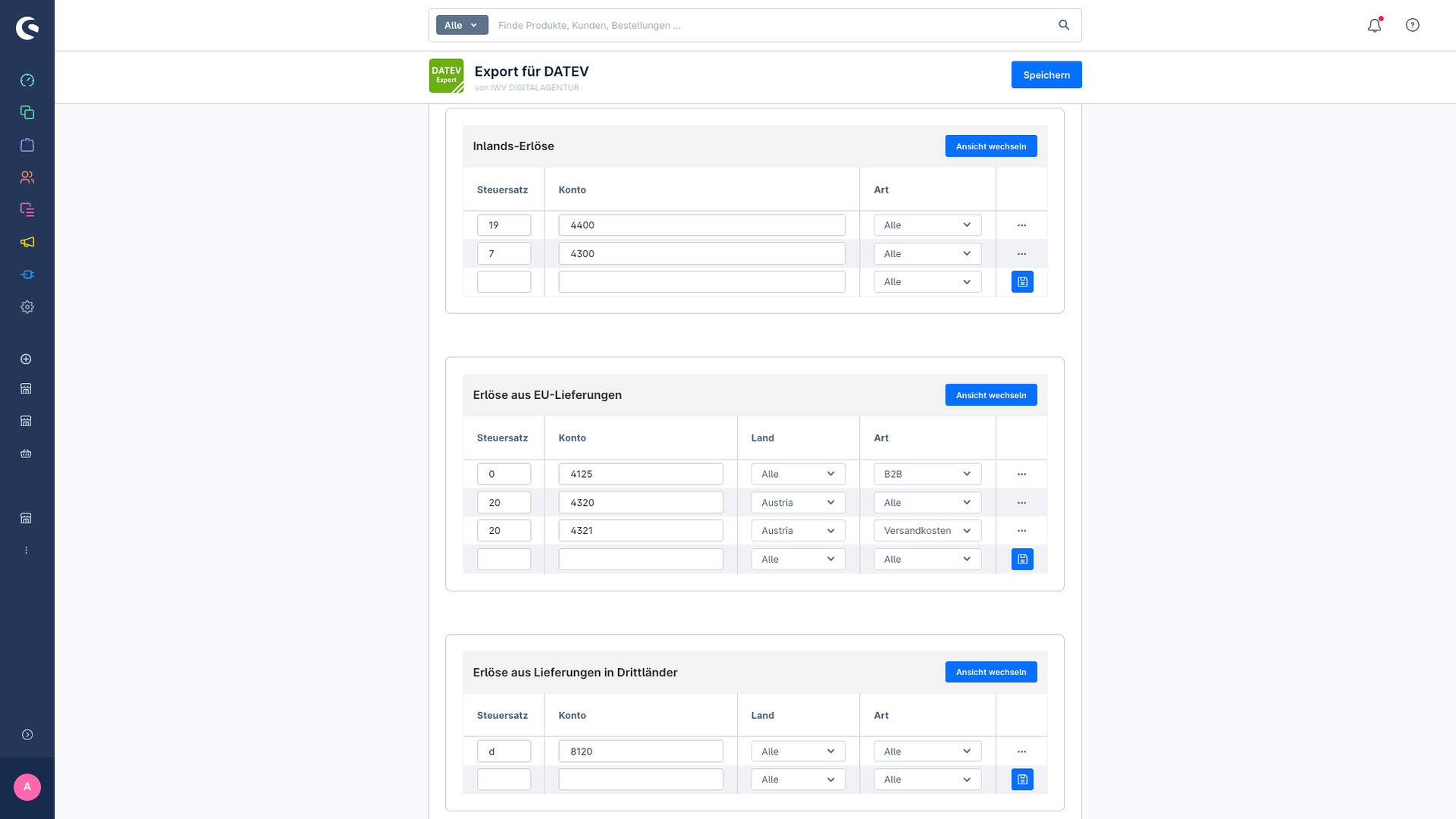
Task: Open the Orders bag icon in sidebar
Action: tap(27, 145)
